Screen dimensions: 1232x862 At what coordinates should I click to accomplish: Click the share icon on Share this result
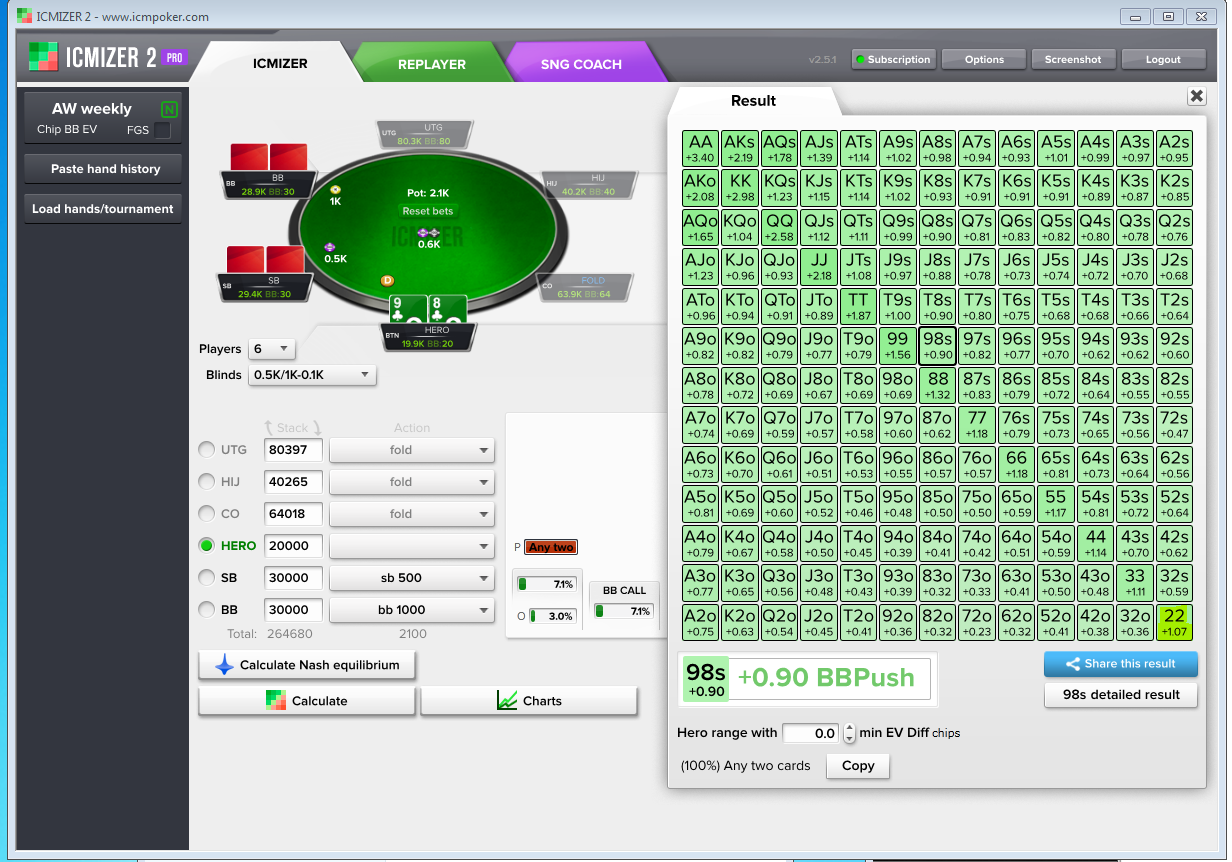(1073, 663)
